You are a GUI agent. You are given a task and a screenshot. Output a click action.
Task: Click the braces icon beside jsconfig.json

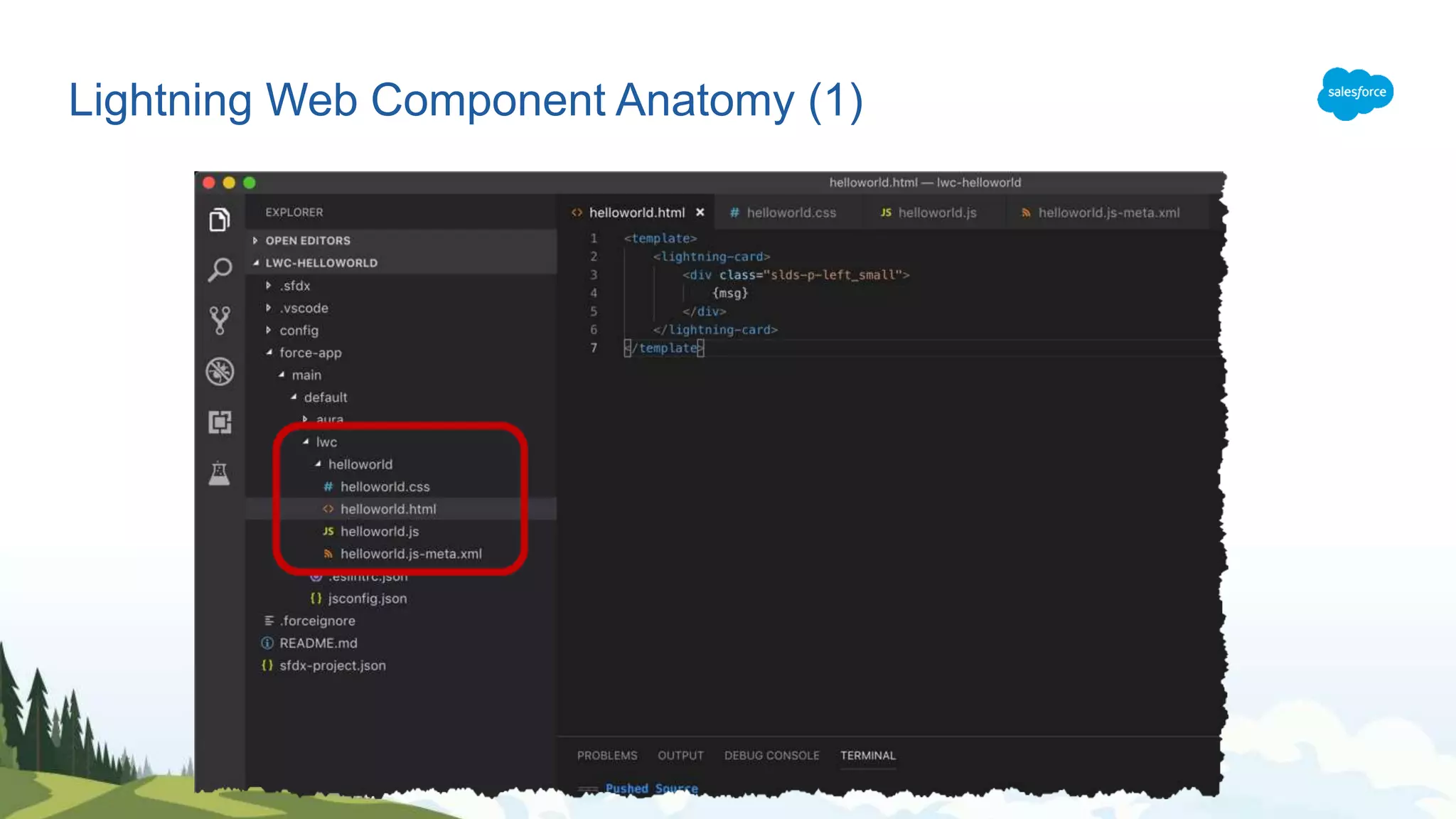click(316, 599)
